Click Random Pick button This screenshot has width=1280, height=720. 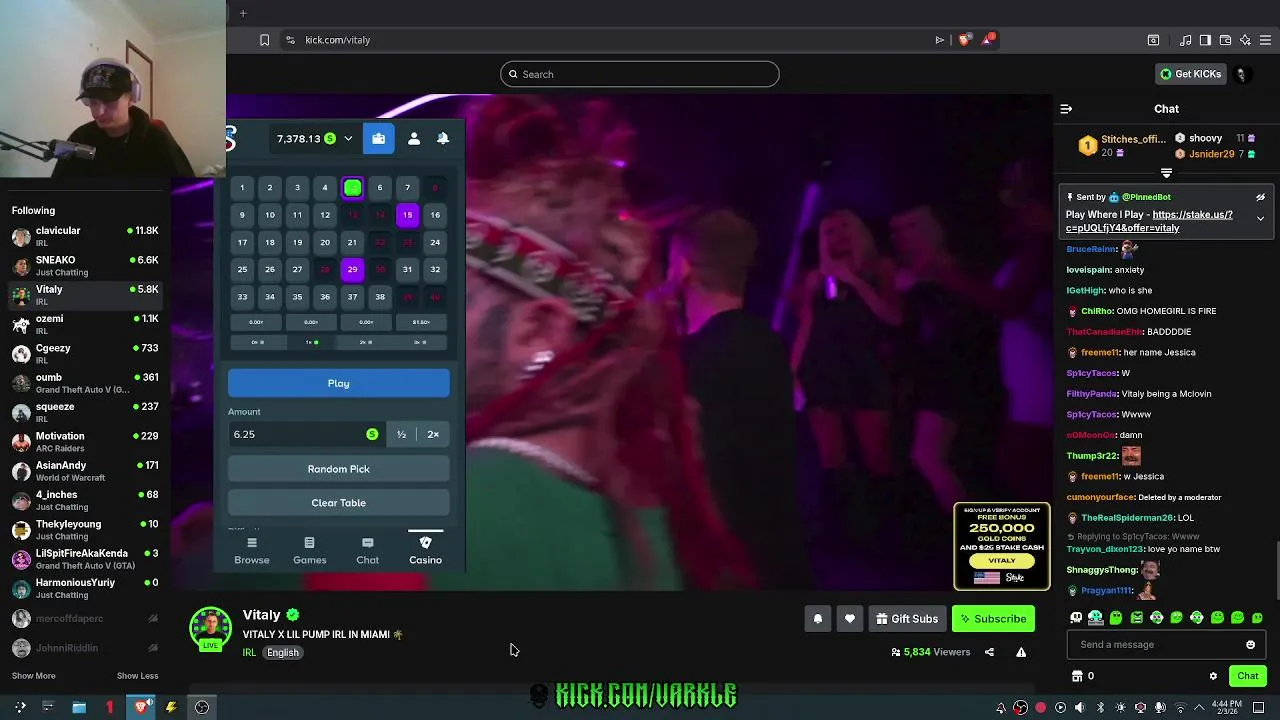tap(339, 469)
